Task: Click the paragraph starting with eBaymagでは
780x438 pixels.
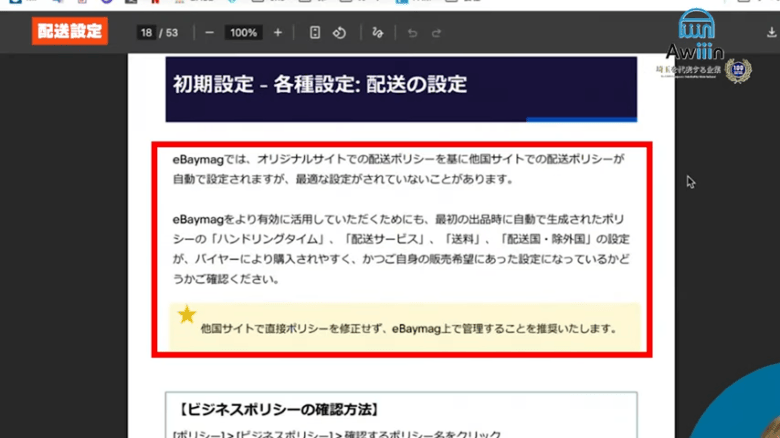Action: click(x=400, y=169)
